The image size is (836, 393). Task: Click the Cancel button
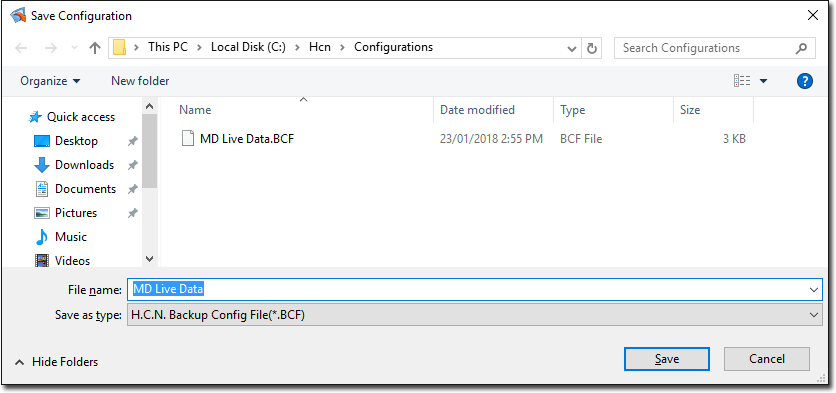click(x=767, y=359)
